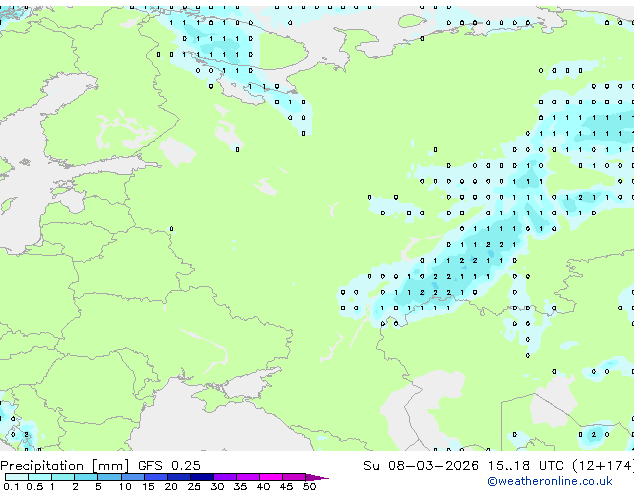The image size is (634, 490).
Task: Click the legend tick label '45'
Action: 286,486
